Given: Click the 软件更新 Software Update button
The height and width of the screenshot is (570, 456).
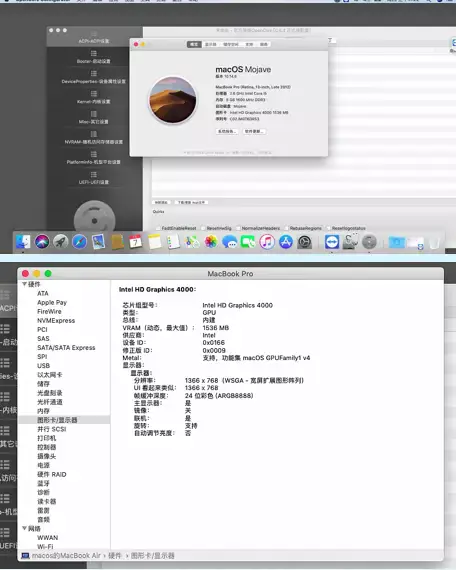Looking at the screenshot, I should coord(254,131).
